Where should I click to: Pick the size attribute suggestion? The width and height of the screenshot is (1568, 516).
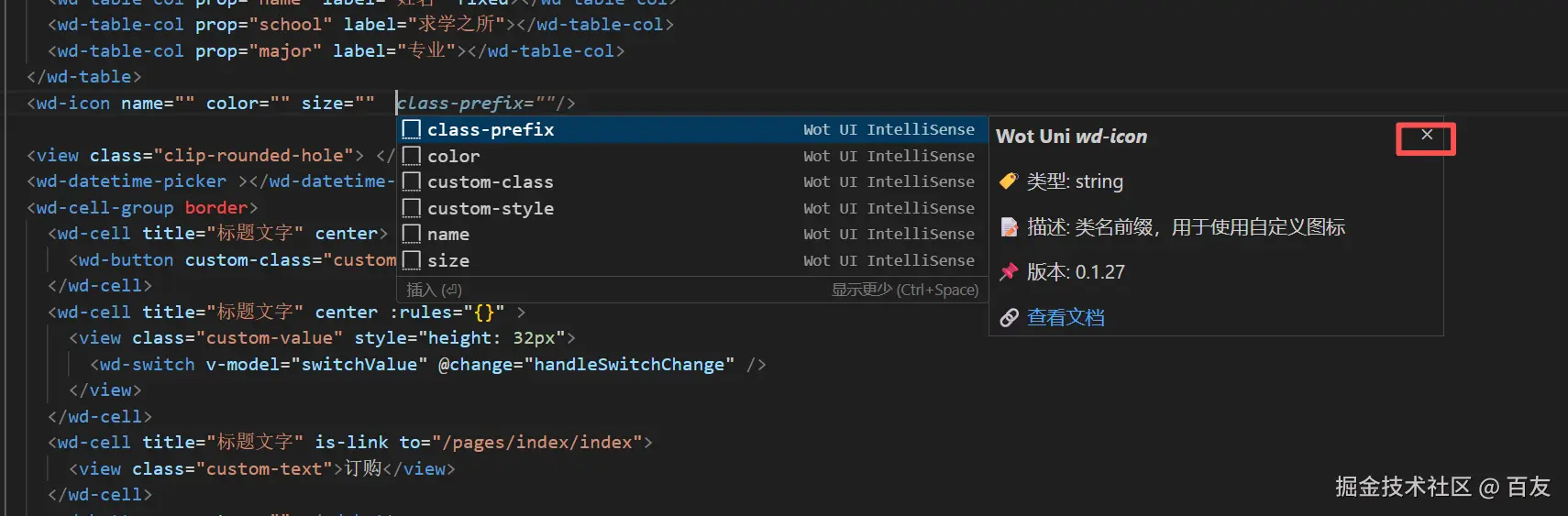click(x=448, y=260)
